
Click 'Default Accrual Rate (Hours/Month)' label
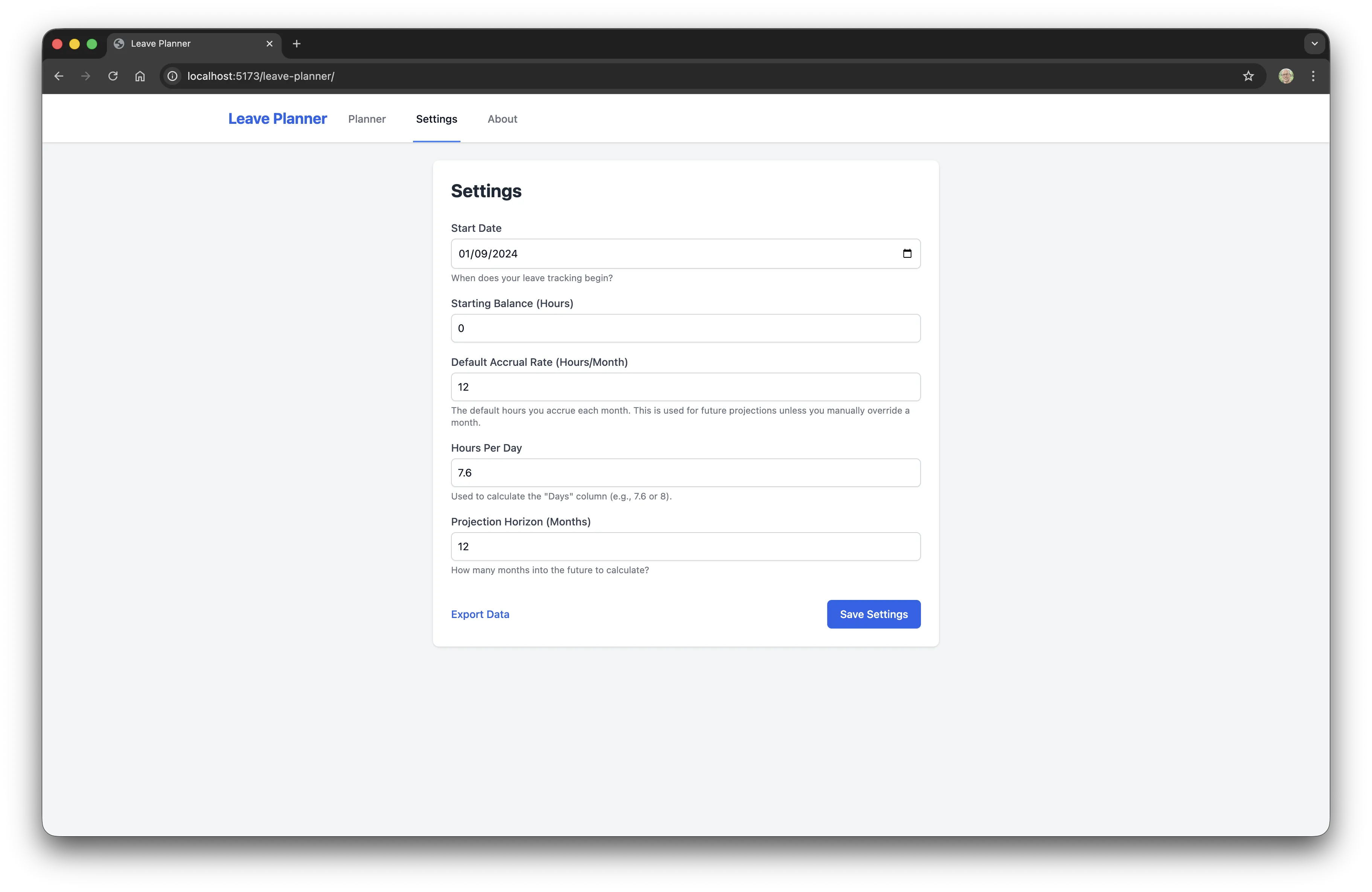click(539, 362)
